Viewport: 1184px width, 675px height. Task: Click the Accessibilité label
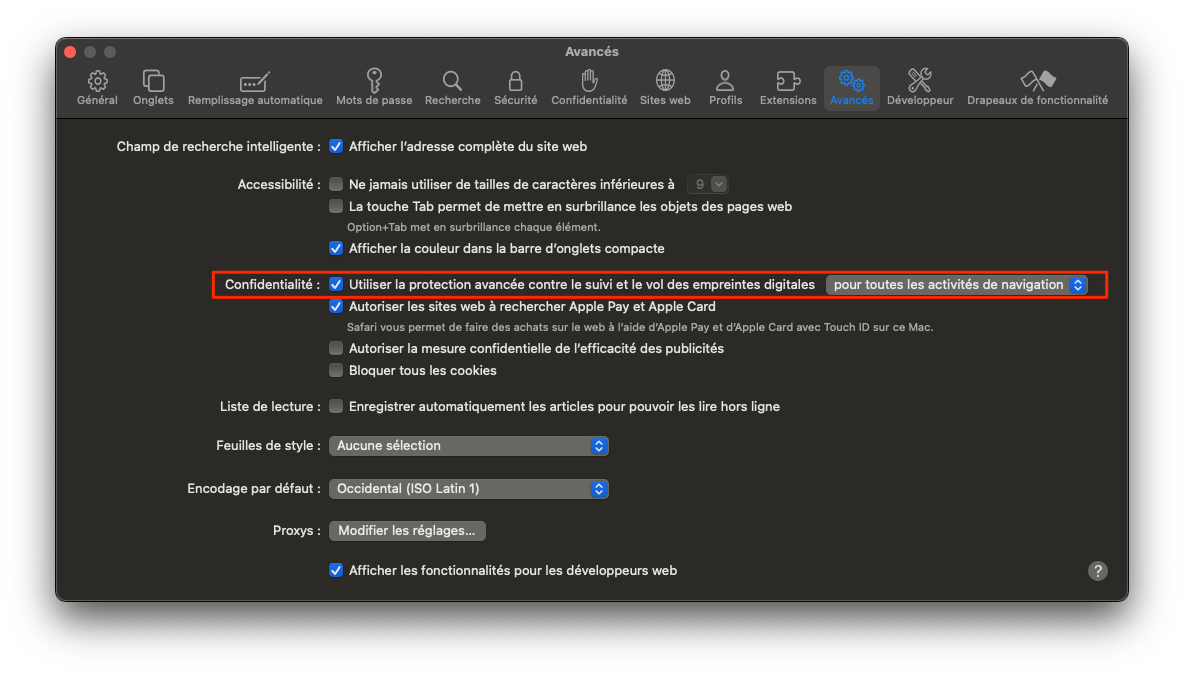[279, 184]
